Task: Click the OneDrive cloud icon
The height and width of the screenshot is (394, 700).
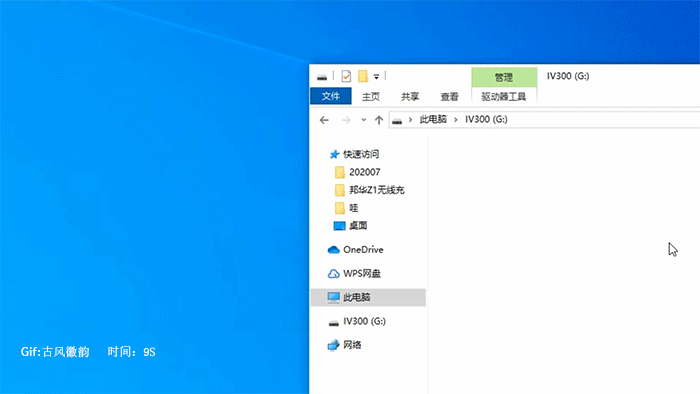Action: click(x=333, y=250)
